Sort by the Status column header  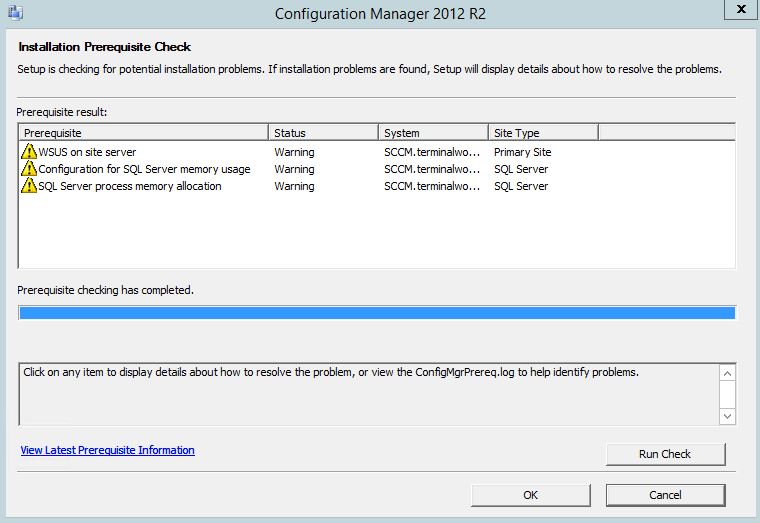323,133
